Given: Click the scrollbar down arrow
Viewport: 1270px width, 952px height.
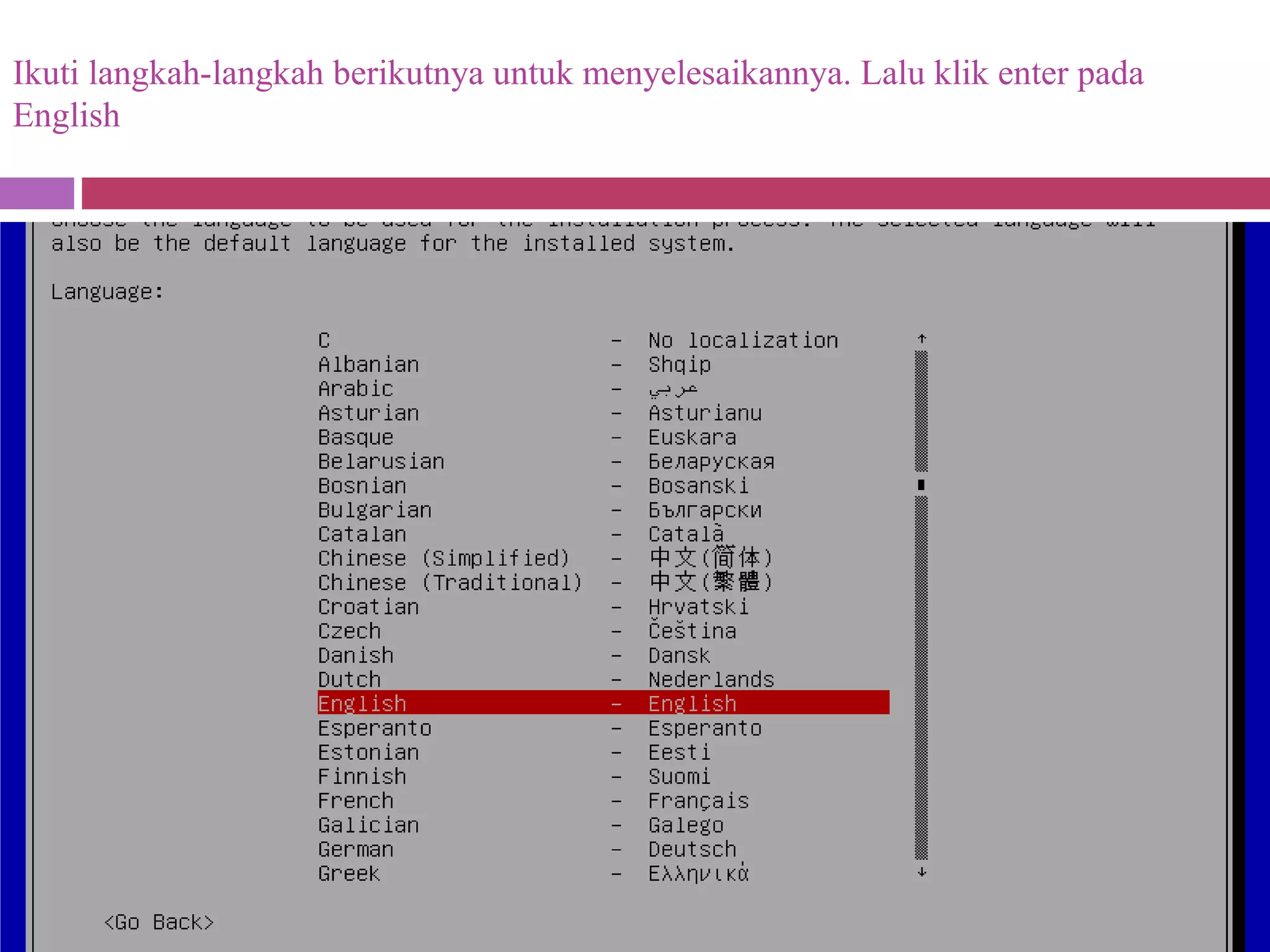Looking at the screenshot, I should pos(921,872).
